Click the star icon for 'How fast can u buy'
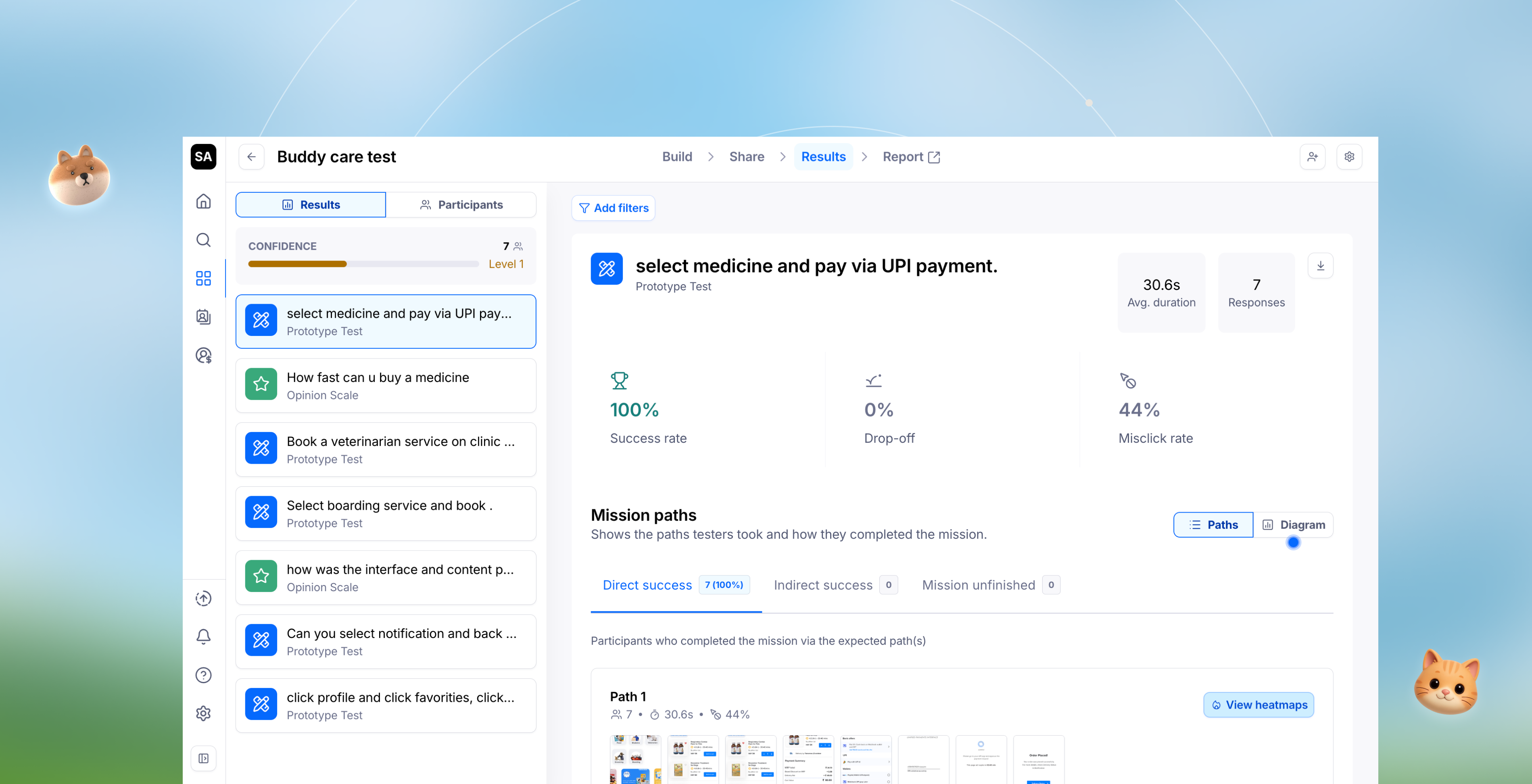The image size is (1532, 784). 261,384
